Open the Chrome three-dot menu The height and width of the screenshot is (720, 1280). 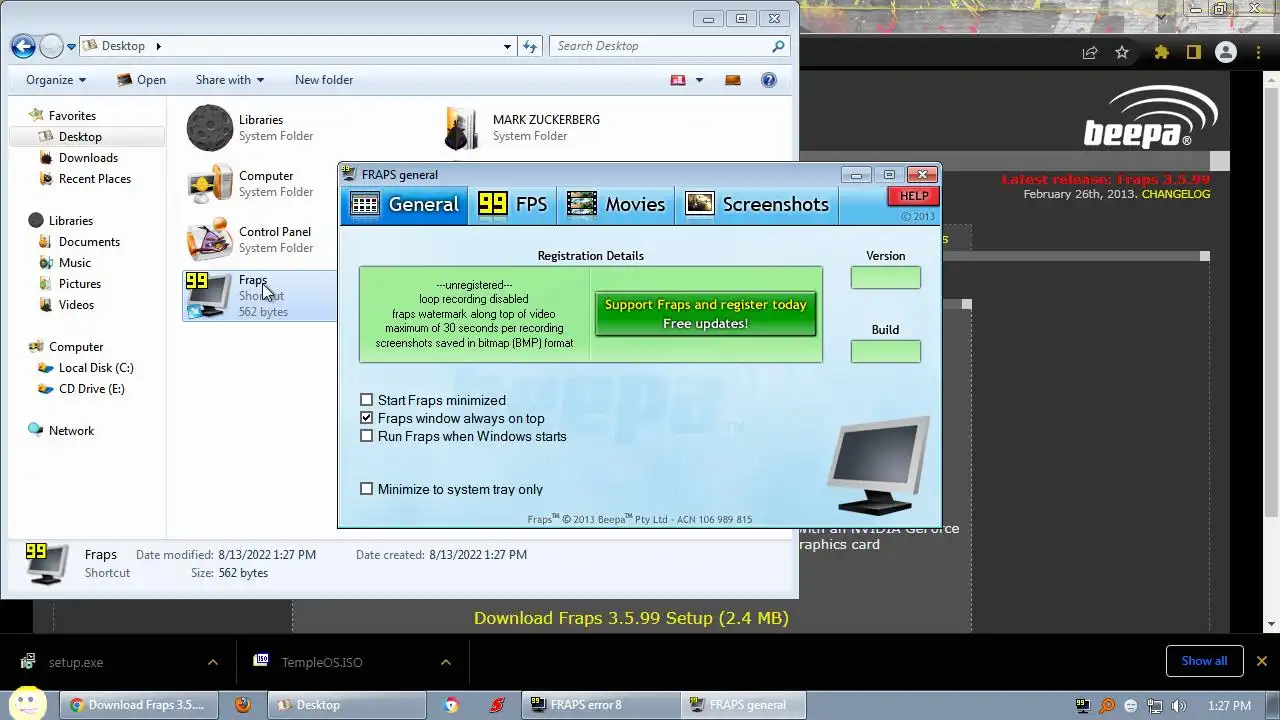click(x=1259, y=53)
